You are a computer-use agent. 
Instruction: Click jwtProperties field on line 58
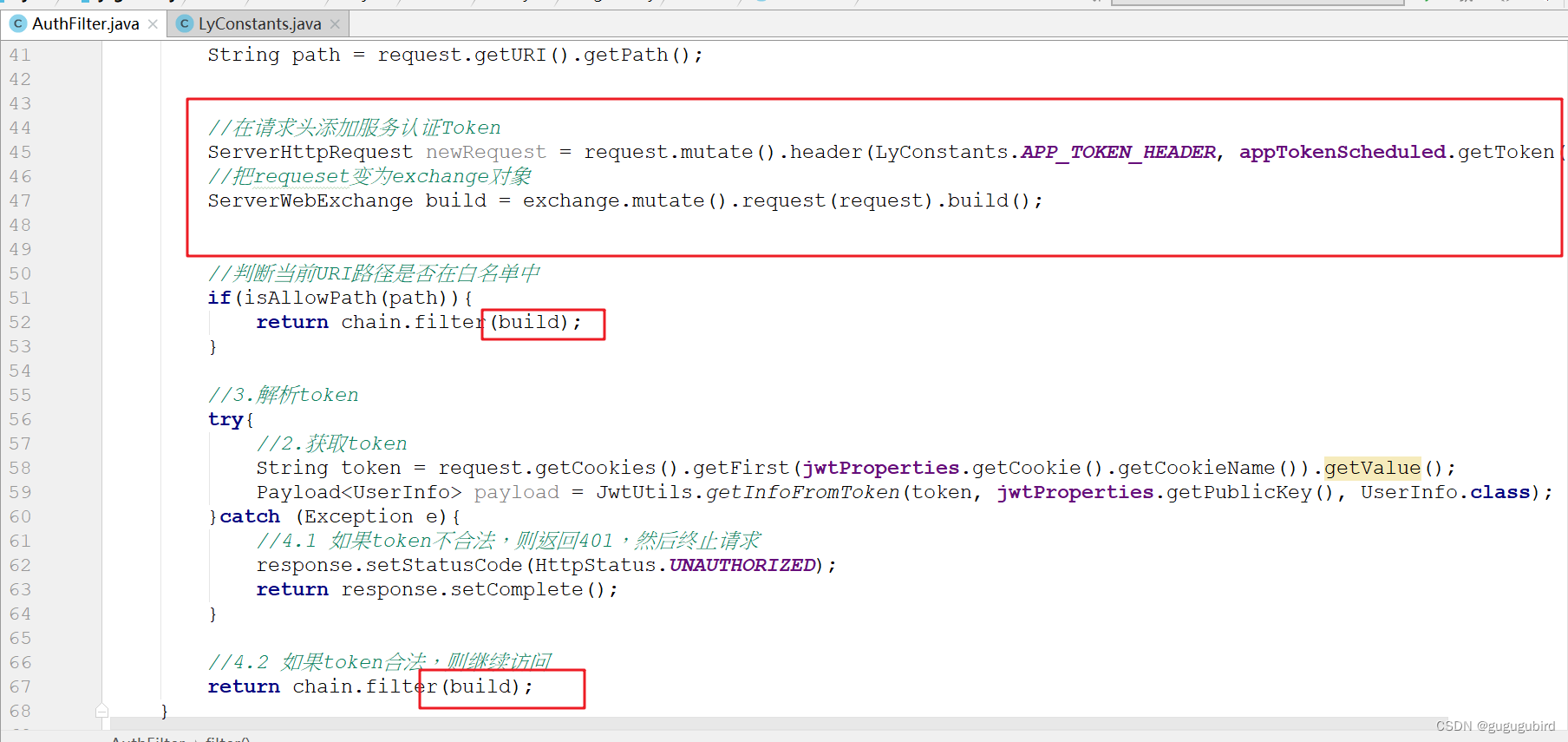tap(880, 468)
